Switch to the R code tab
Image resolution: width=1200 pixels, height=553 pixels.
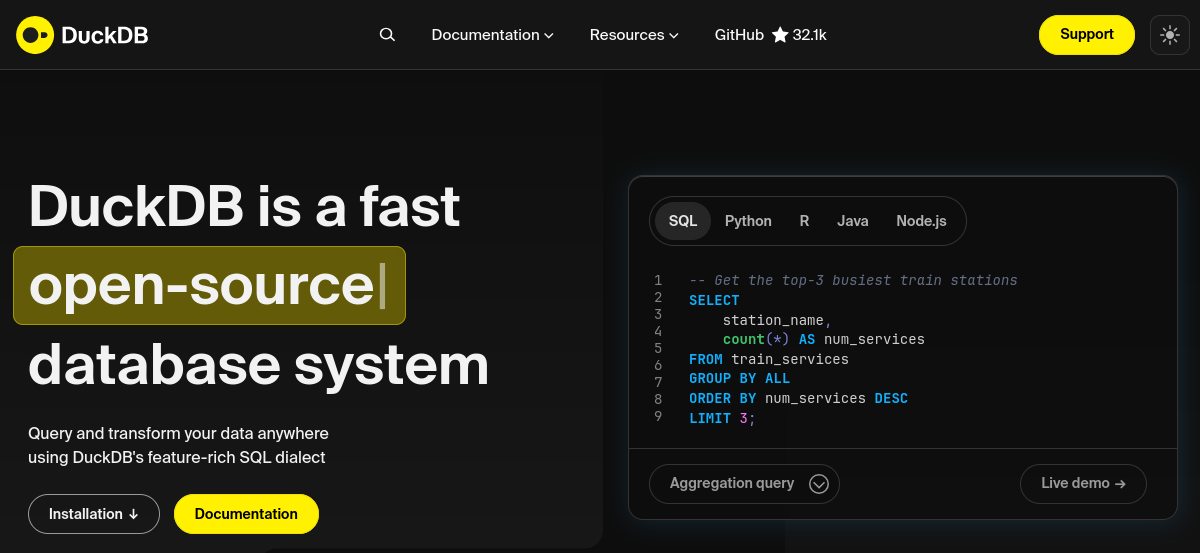pos(804,221)
